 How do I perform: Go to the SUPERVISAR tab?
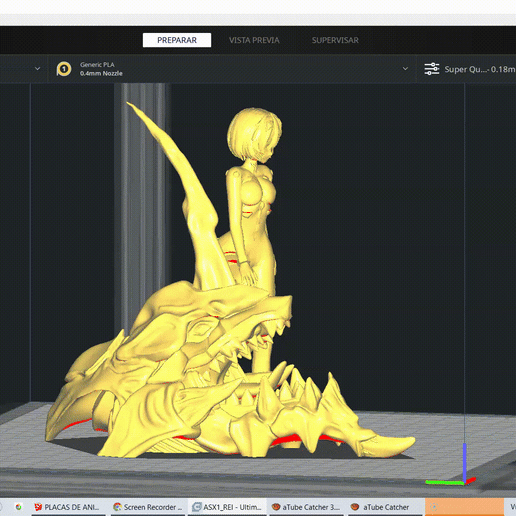pyautogui.click(x=335, y=40)
